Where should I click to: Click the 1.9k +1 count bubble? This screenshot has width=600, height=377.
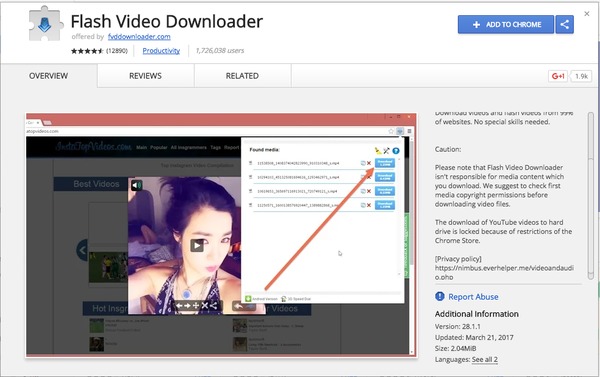tap(581, 76)
